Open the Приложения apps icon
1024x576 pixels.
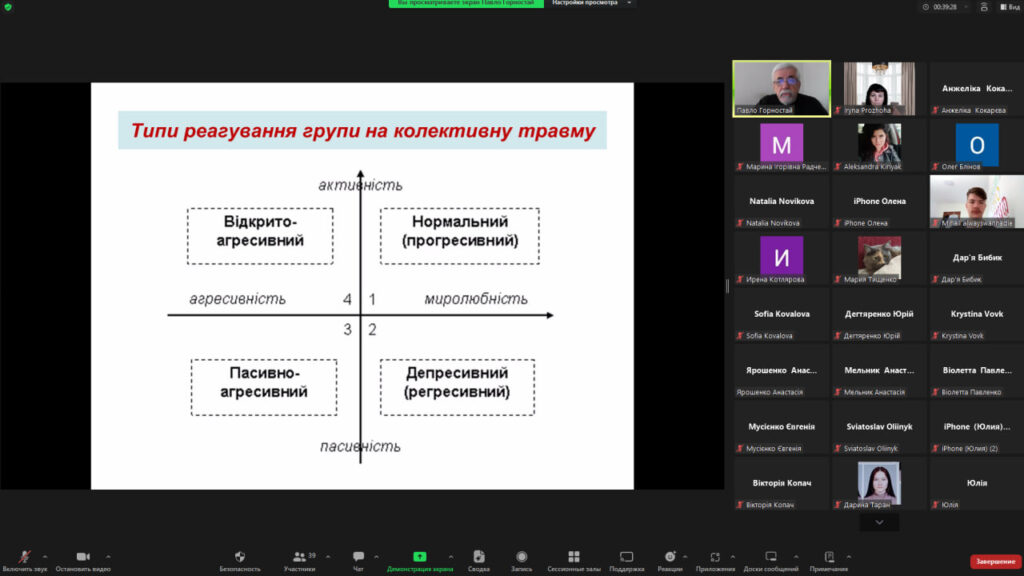coord(715,557)
